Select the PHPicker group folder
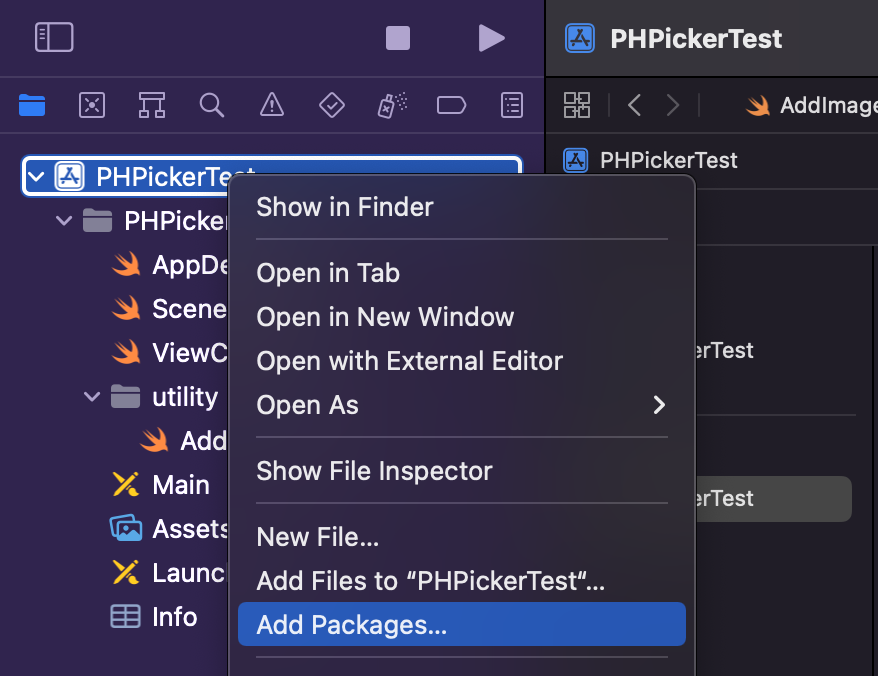This screenshot has height=676, width=878. click(x=155, y=220)
